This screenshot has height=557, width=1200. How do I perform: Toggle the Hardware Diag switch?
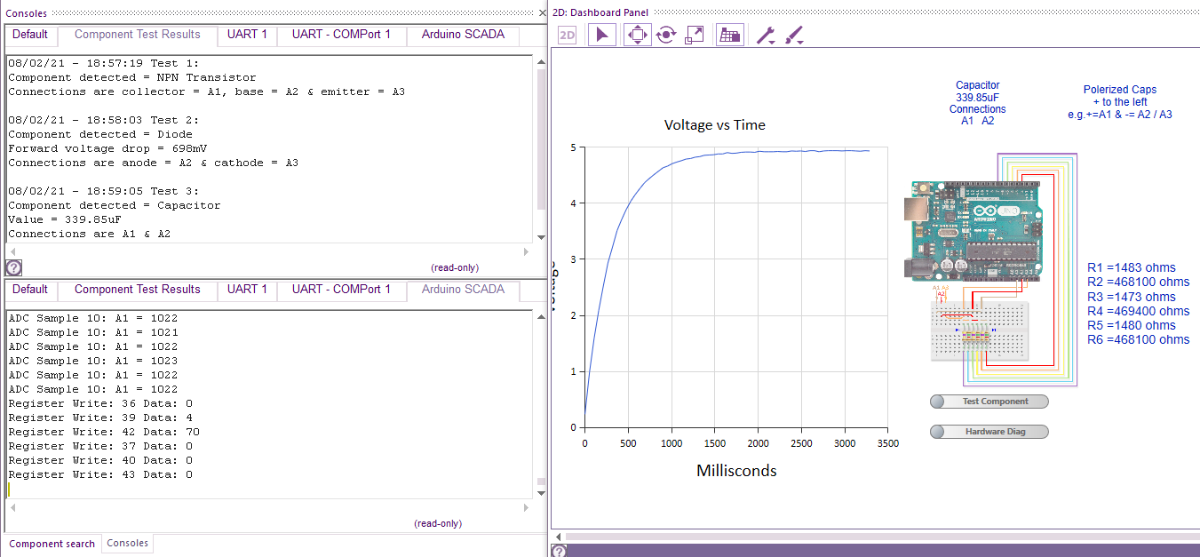pos(989,432)
